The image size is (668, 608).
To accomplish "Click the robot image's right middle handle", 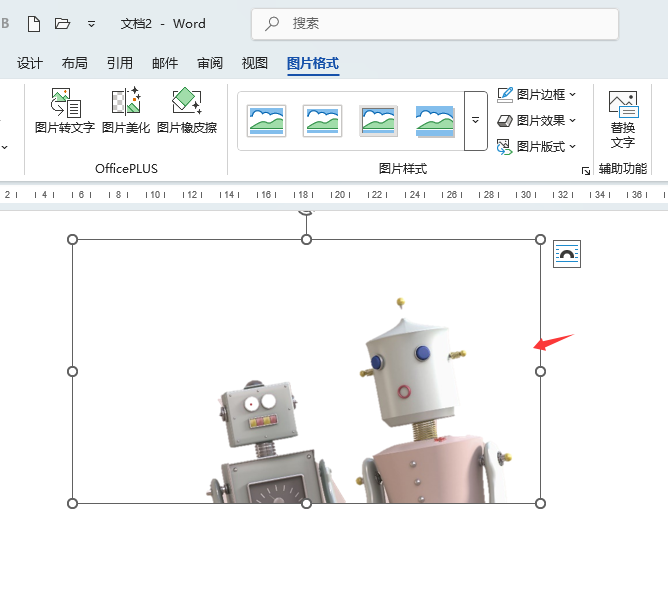I will 541,371.
